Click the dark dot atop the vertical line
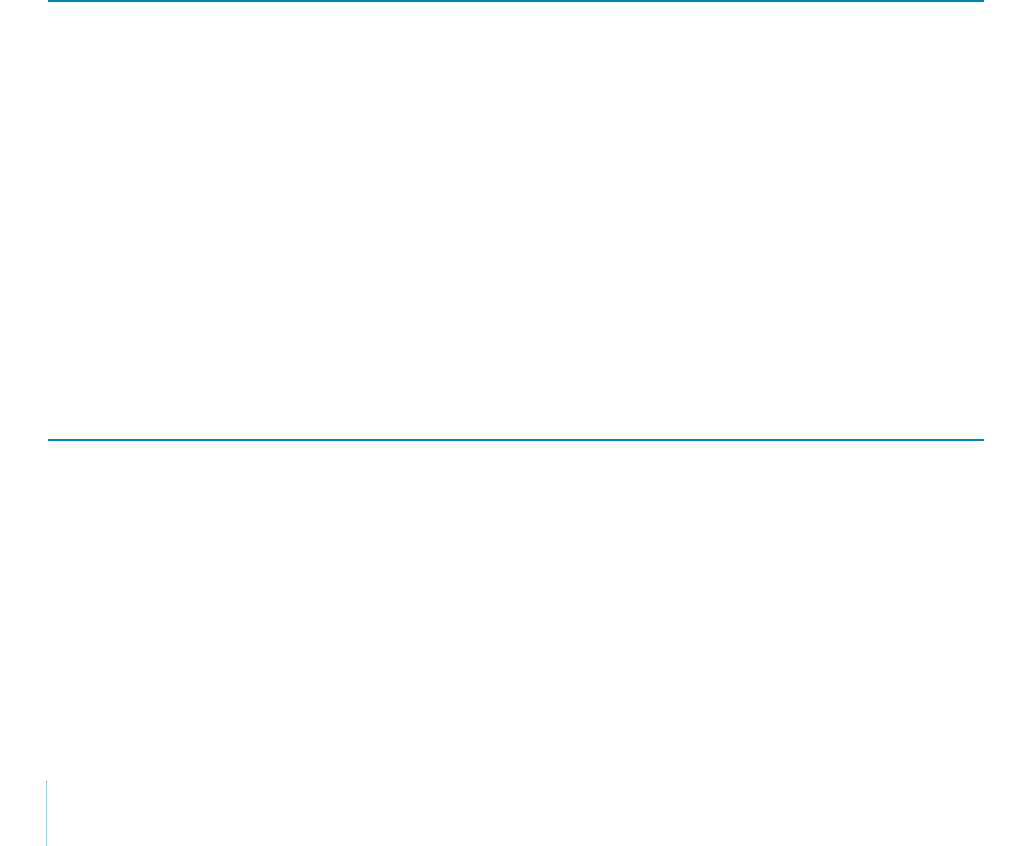This screenshot has width=1030, height=846. (47, 782)
